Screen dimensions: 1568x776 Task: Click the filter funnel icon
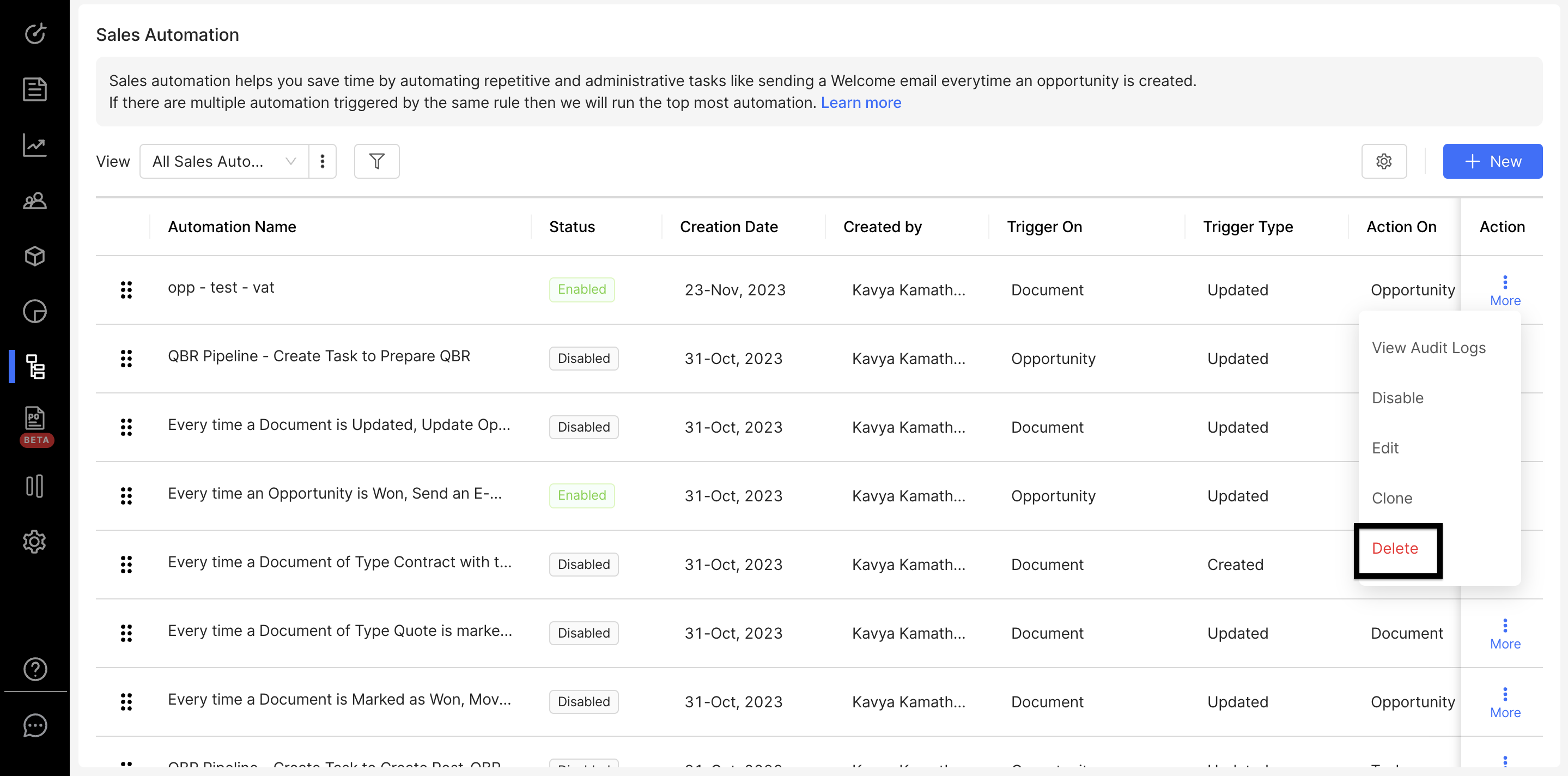click(x=376, y=161)
